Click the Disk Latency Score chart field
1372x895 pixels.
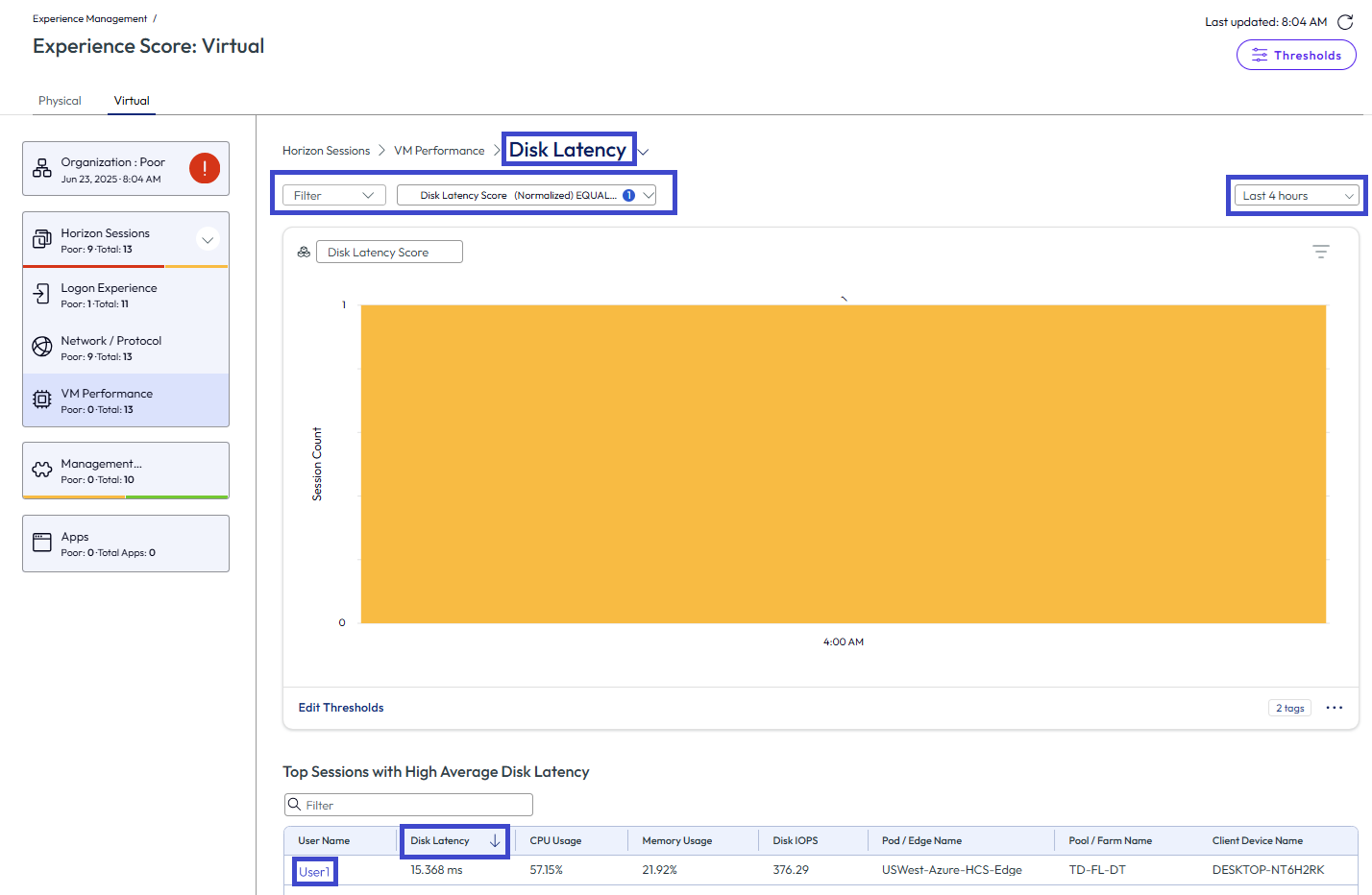point(389,252)
